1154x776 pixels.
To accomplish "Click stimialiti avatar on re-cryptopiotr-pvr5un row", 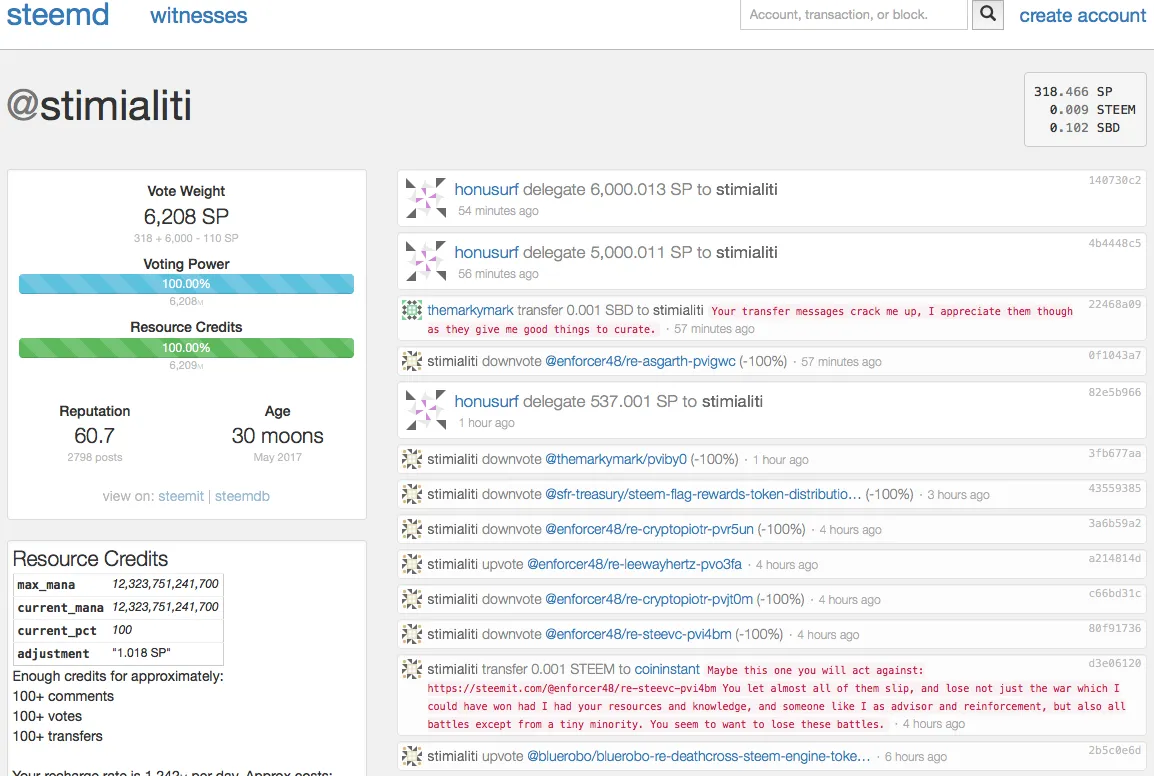I will 412,529.
